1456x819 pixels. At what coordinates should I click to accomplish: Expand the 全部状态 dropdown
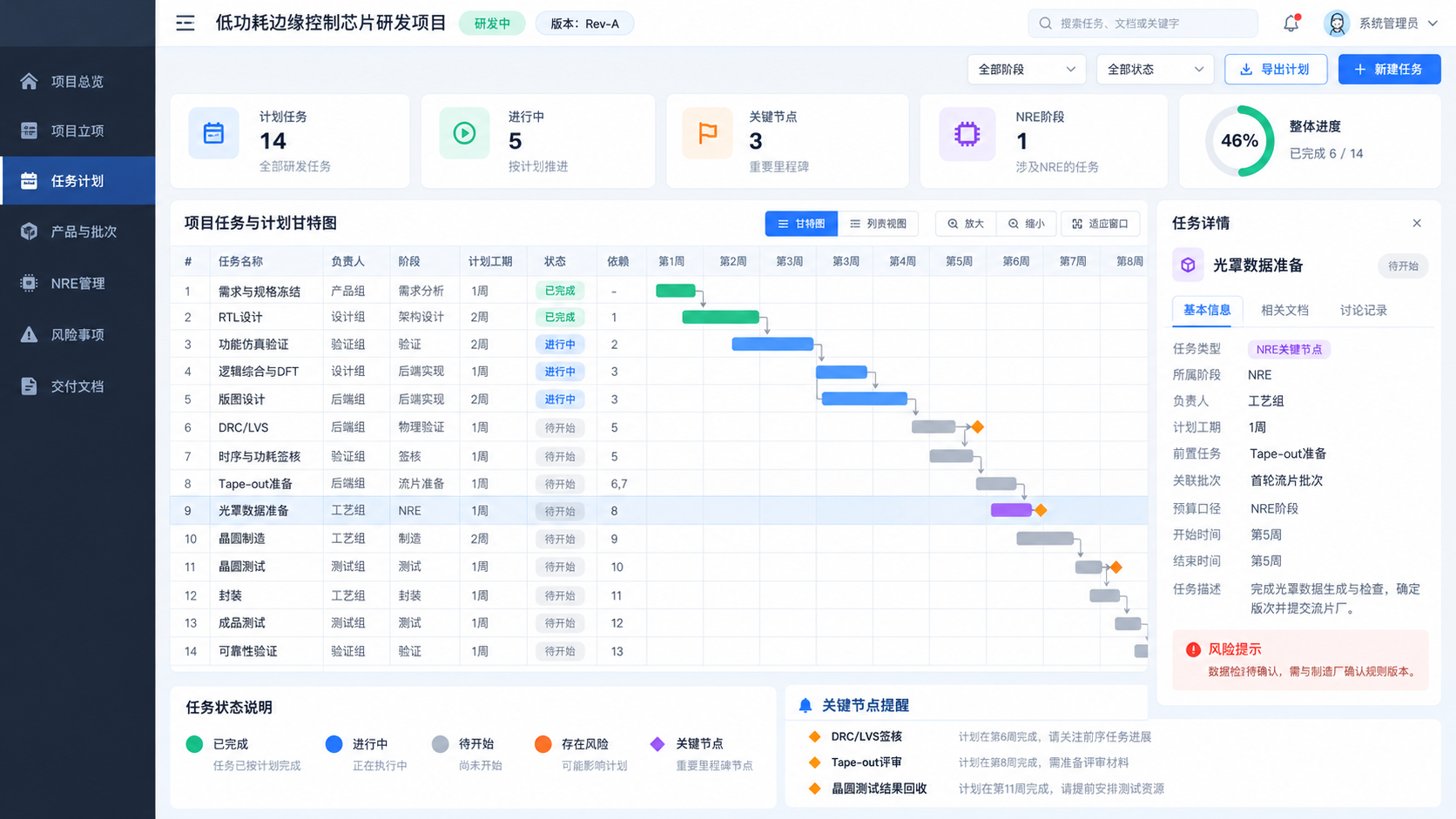[x=1155, y=70]
